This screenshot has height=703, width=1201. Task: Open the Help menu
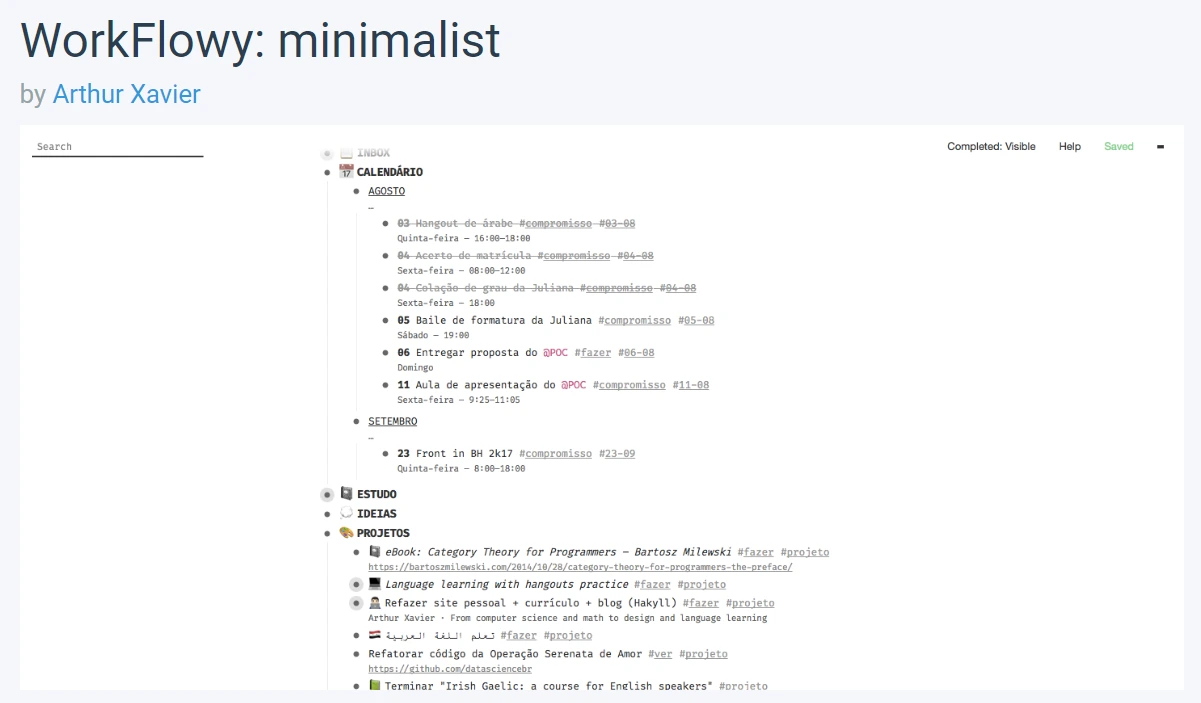(x=1070, y=147)
